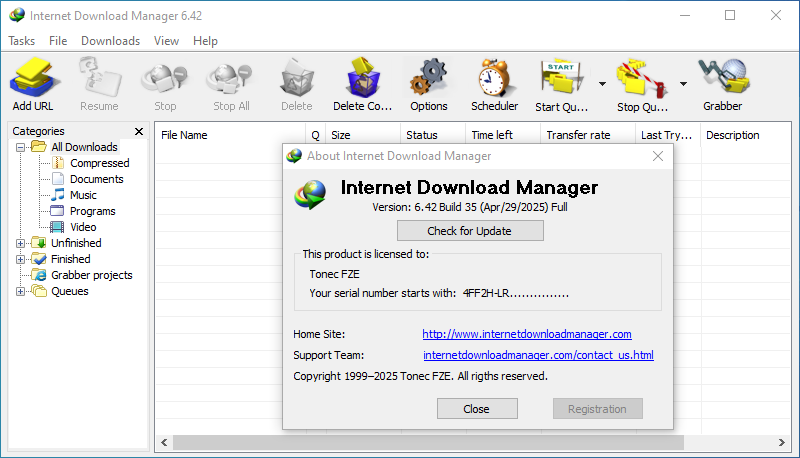
Task: Click the Music category note icon
Action: [x=58, y=195]
